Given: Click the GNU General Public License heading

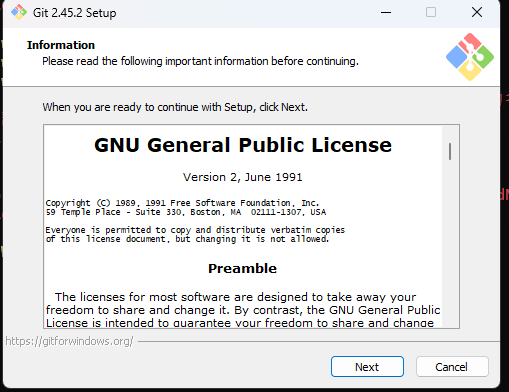Looking at the screenshot, I should pyautogui.click(x=243, y=145).
